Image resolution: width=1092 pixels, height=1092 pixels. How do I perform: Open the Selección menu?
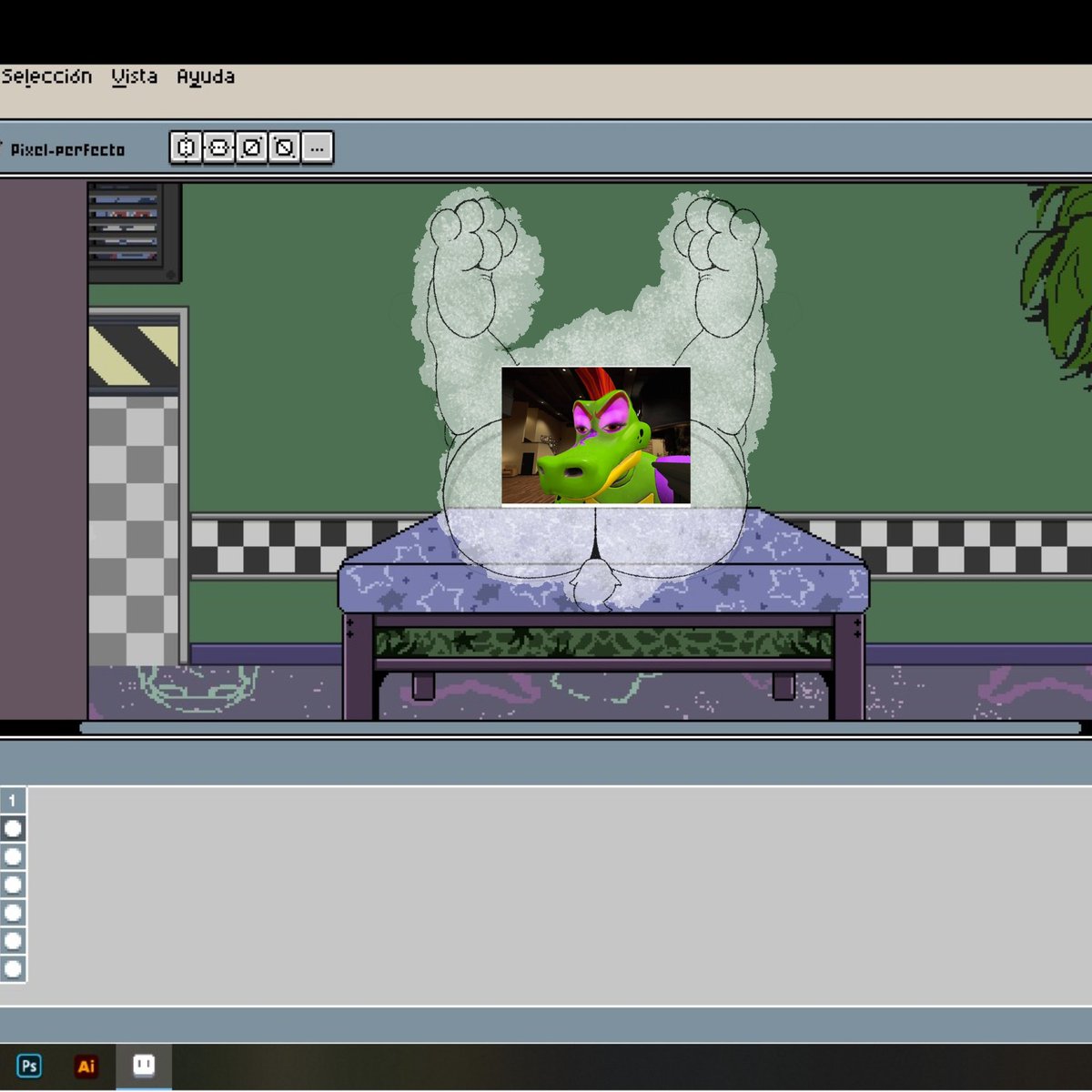pyautogui.click(x=46, y=77)
